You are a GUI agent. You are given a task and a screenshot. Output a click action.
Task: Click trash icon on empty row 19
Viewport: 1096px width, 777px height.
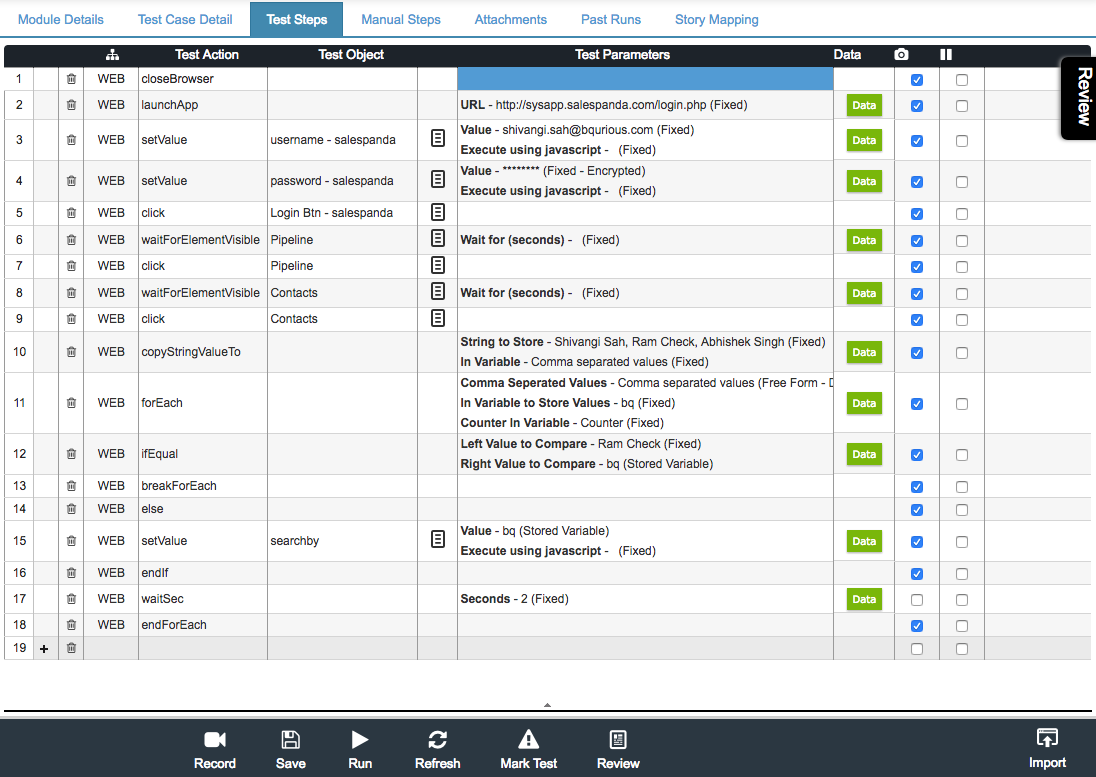coord(71,648)
